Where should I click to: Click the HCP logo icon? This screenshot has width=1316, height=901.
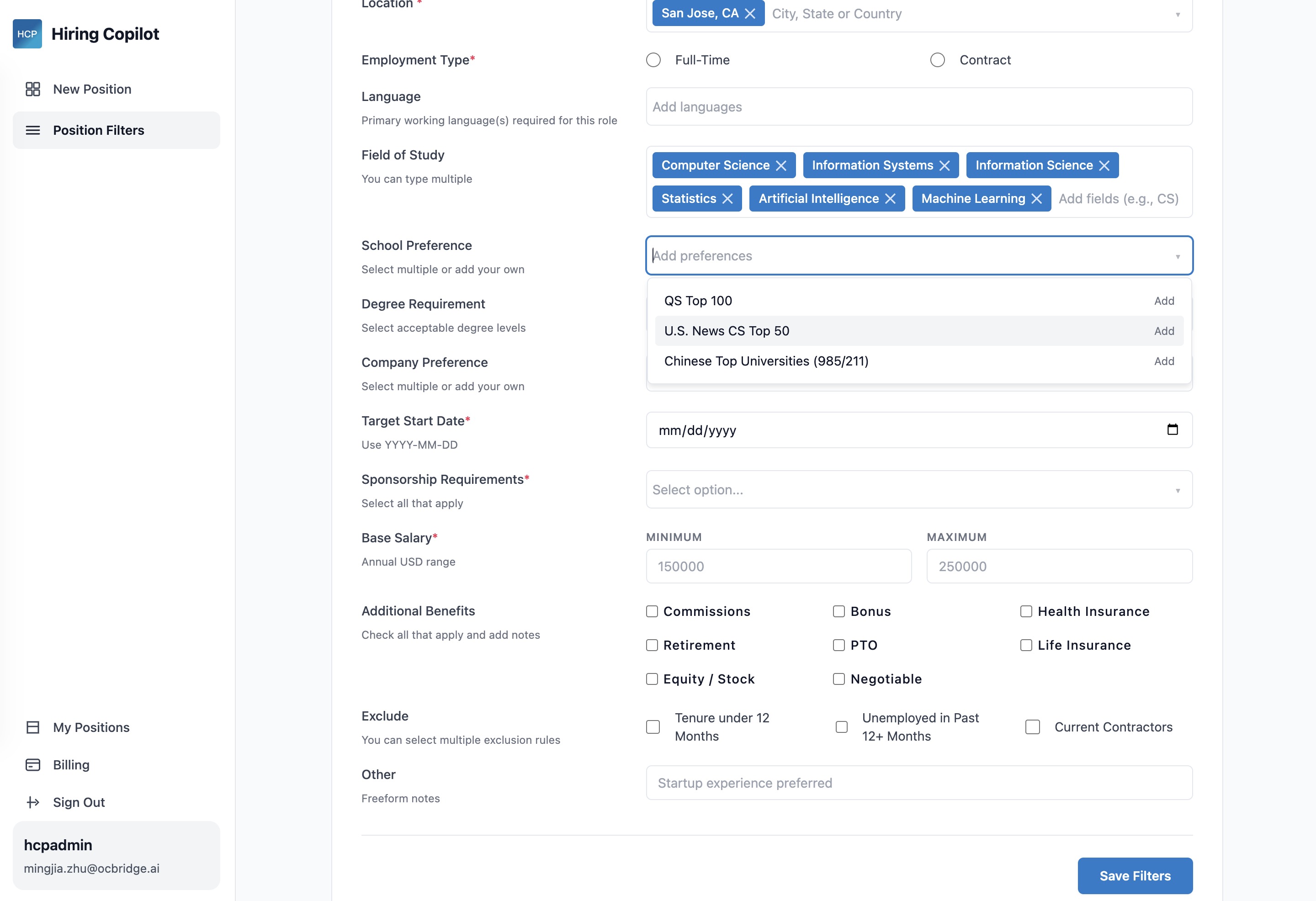[x=27, y=34]
